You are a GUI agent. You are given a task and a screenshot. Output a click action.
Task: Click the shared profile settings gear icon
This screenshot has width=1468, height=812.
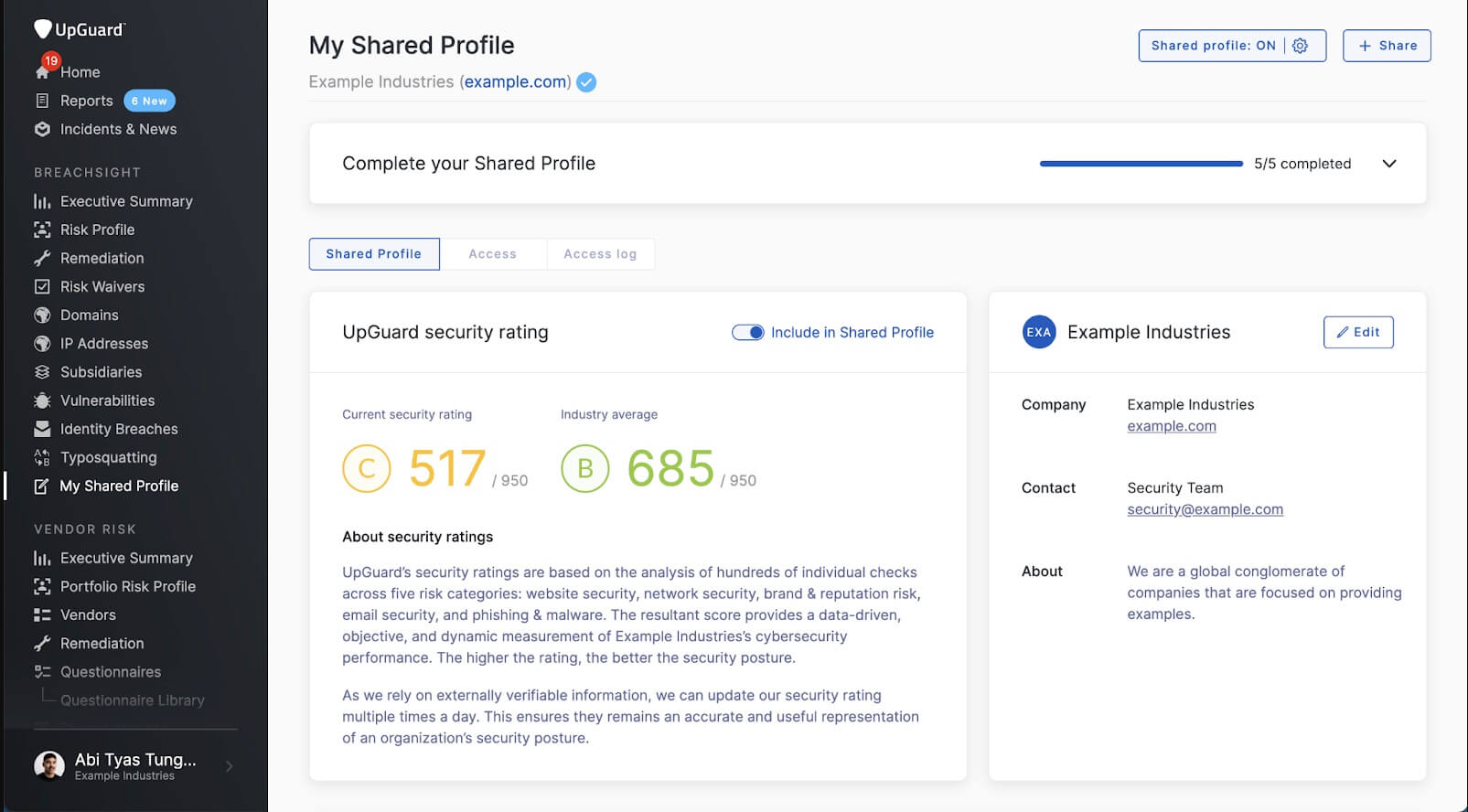[1300, 46]
